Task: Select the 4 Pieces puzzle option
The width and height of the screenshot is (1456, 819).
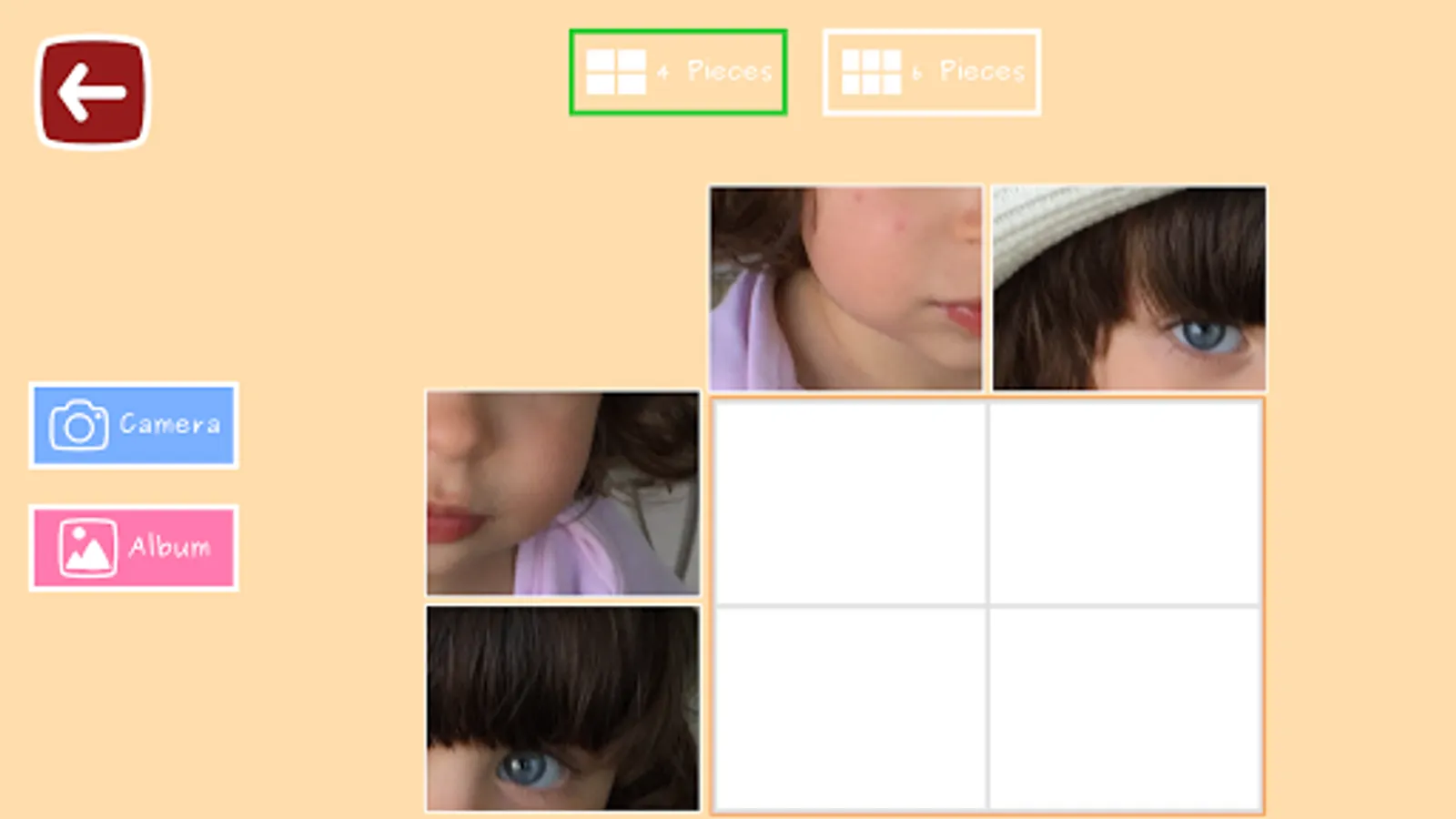Action: point(678,72)
